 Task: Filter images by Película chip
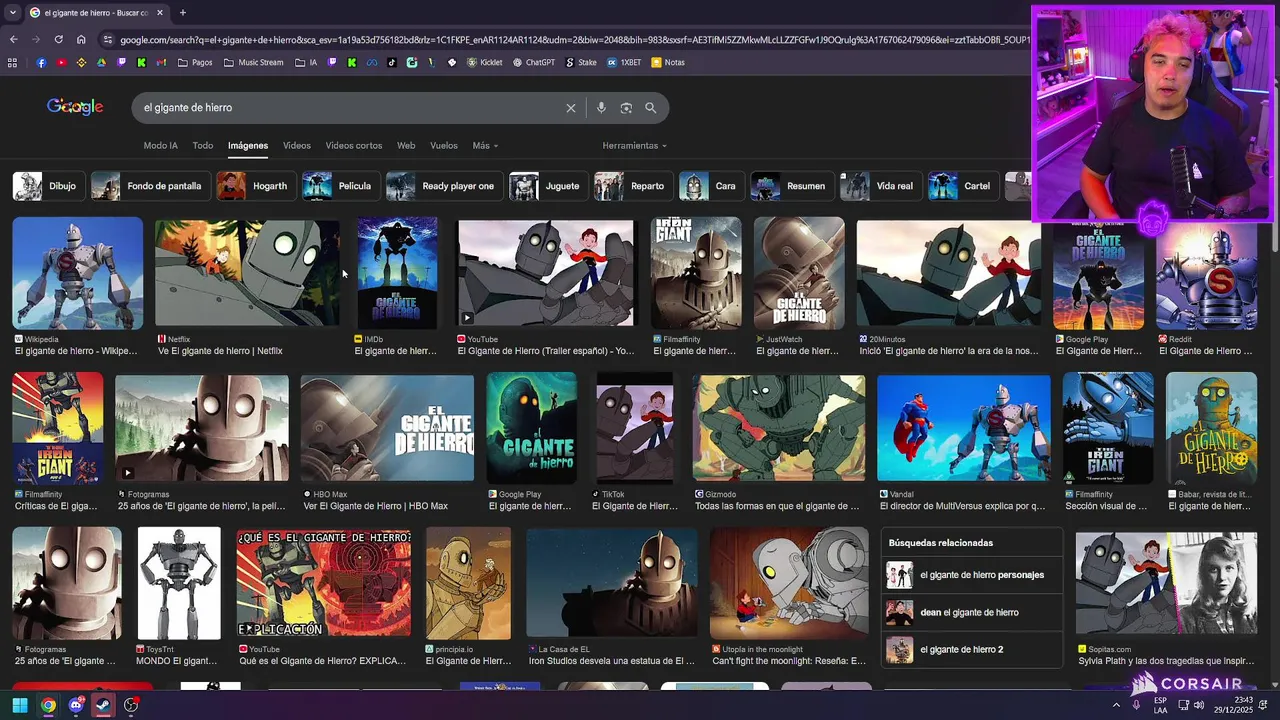[340, 186]
